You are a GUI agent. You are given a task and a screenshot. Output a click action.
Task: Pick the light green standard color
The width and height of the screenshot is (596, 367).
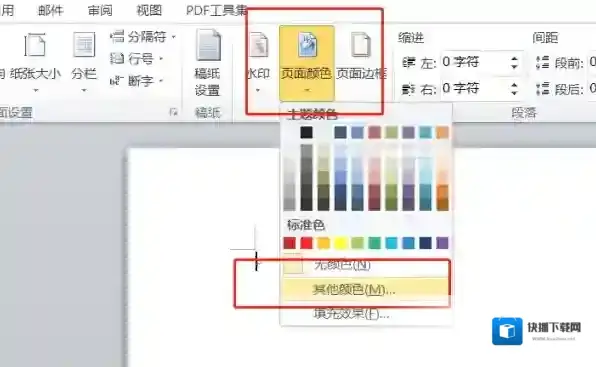(x=357, y=243)
